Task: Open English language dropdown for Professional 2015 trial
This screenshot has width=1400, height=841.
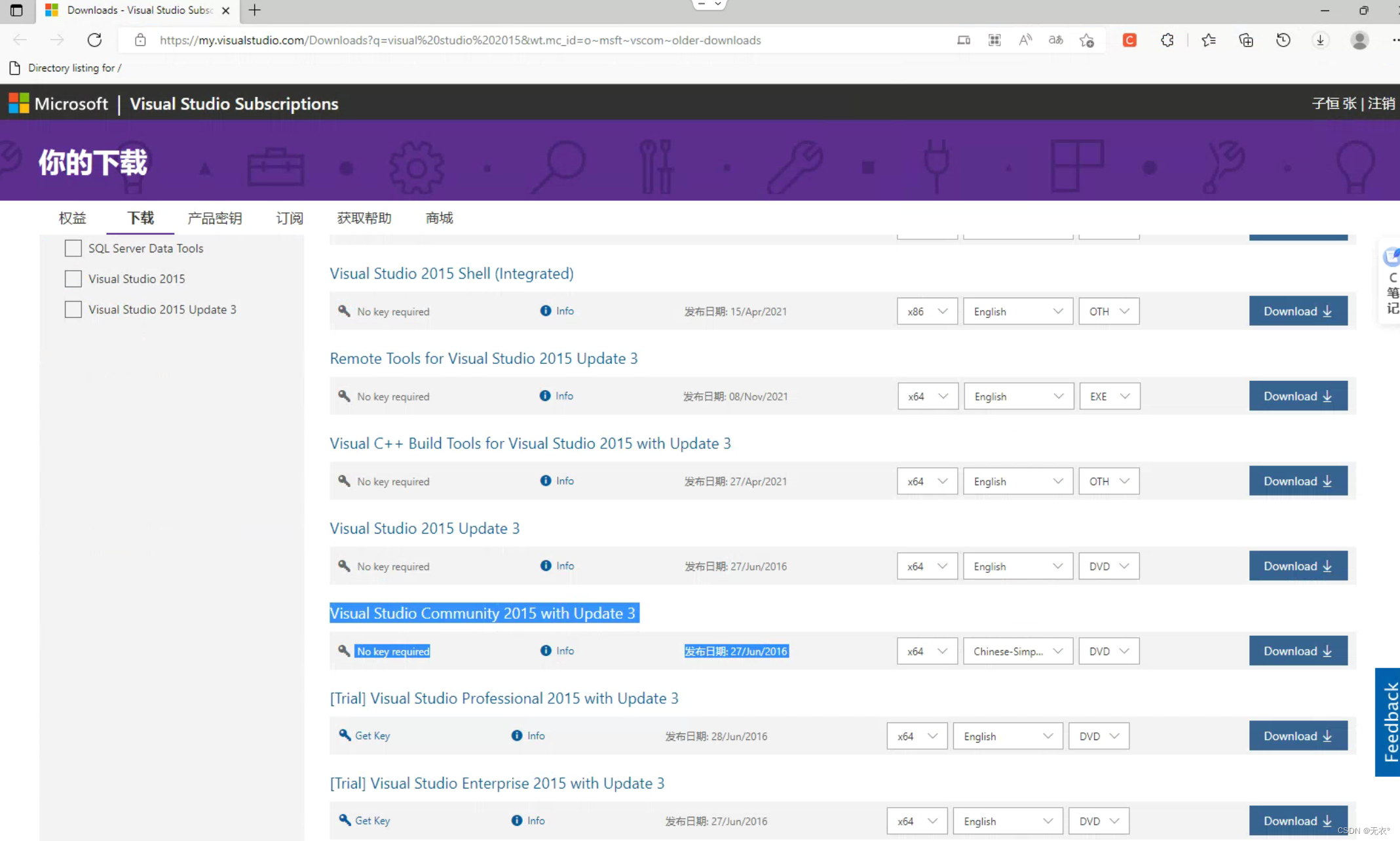Action: (x=1008, y=736)
